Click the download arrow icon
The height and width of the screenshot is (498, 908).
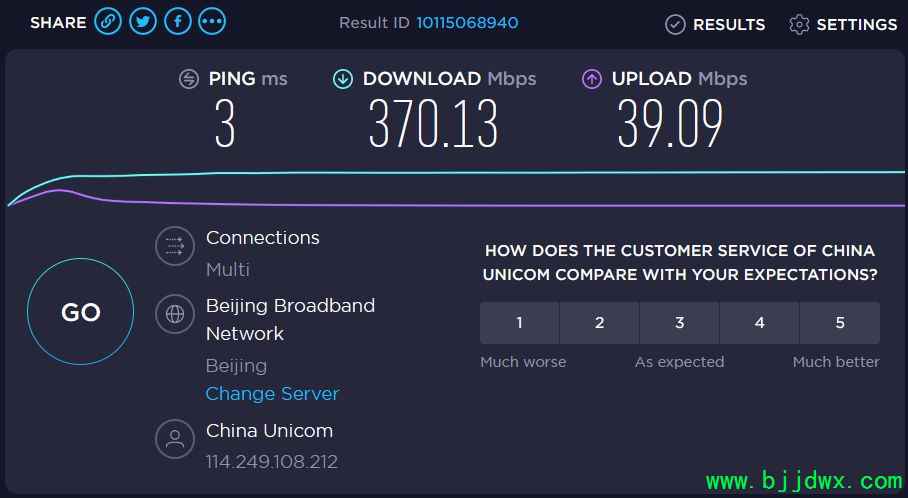[x=343, y=78]
